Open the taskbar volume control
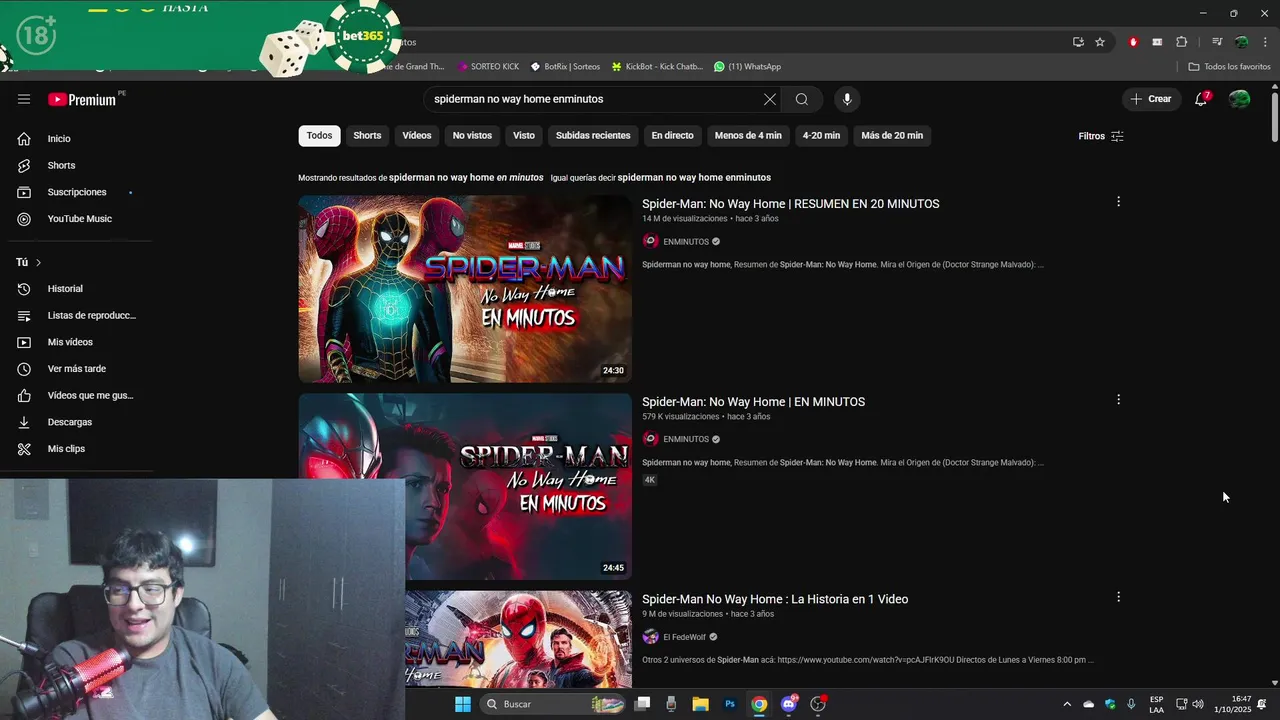 click(x=1198, y=704)
